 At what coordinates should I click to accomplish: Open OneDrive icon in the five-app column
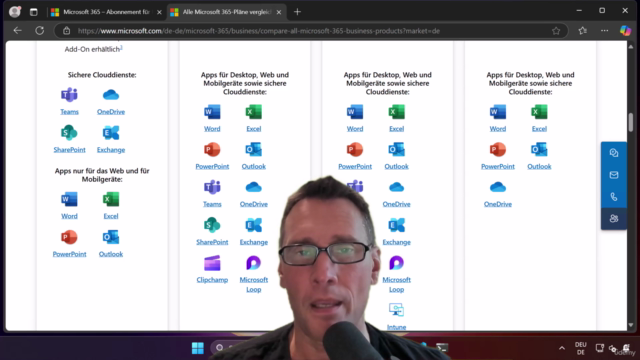pyautogui.click(x=498, y=187)
